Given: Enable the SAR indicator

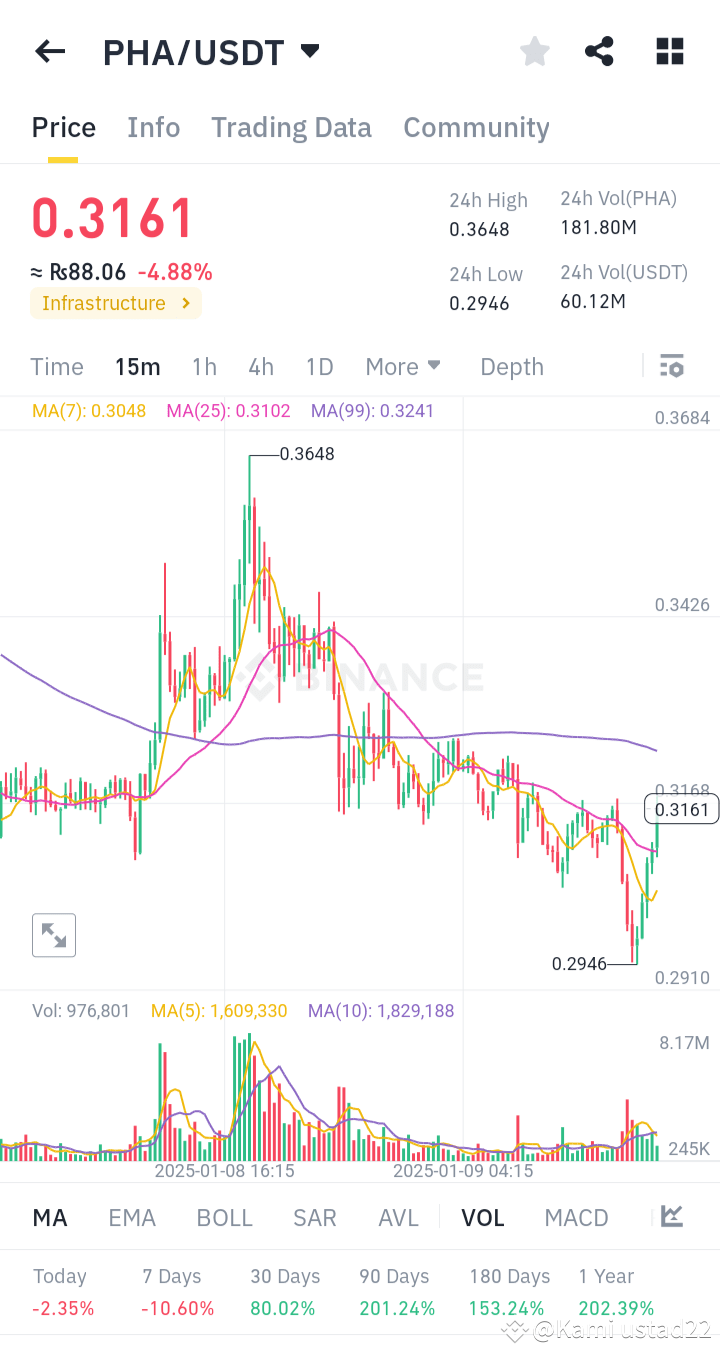Looking at the screenshot, I should pyautogui.click(x=314, y=1217).
